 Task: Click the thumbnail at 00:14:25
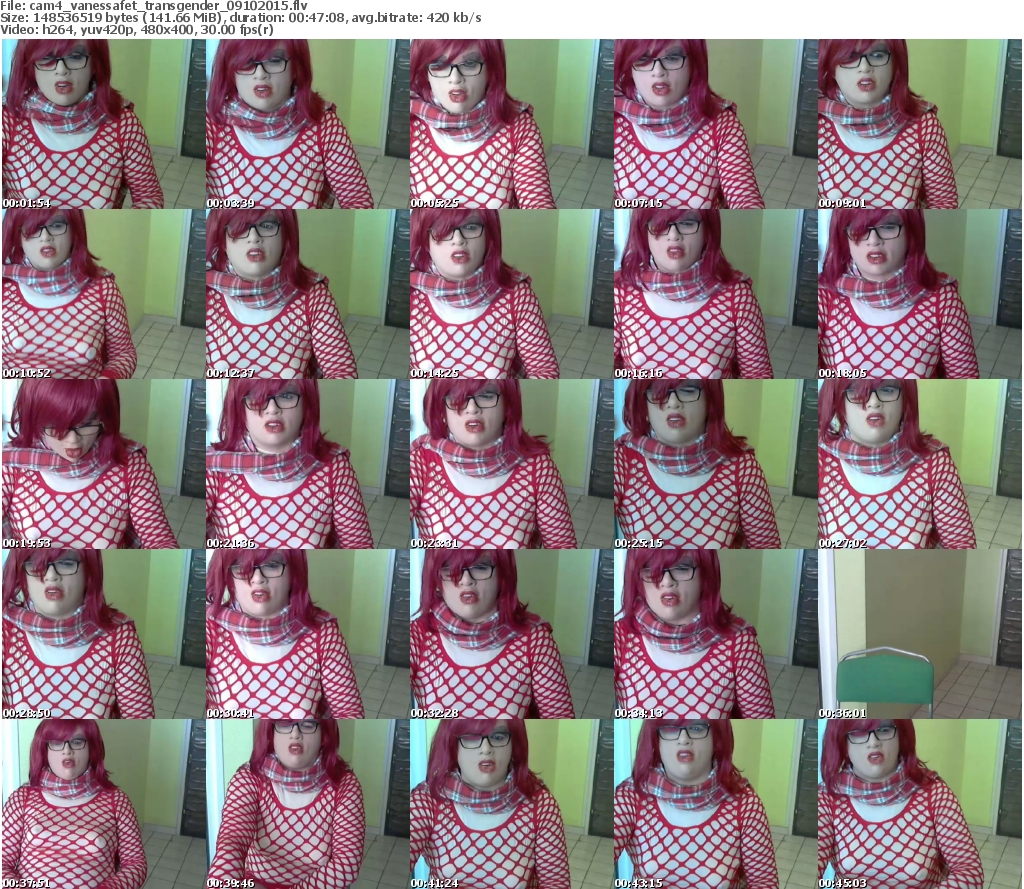(511, 294)
